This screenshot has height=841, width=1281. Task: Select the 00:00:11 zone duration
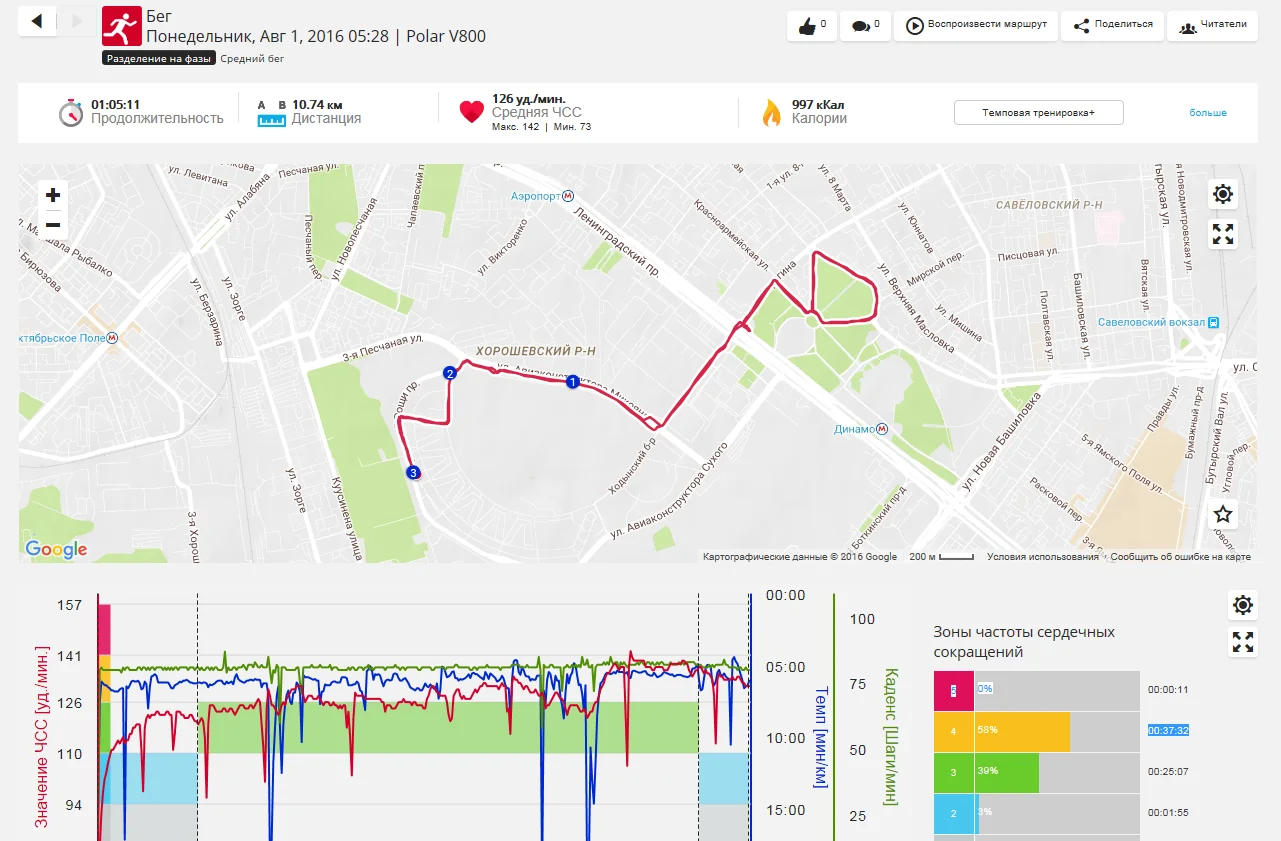click(x=1168, y=690)
